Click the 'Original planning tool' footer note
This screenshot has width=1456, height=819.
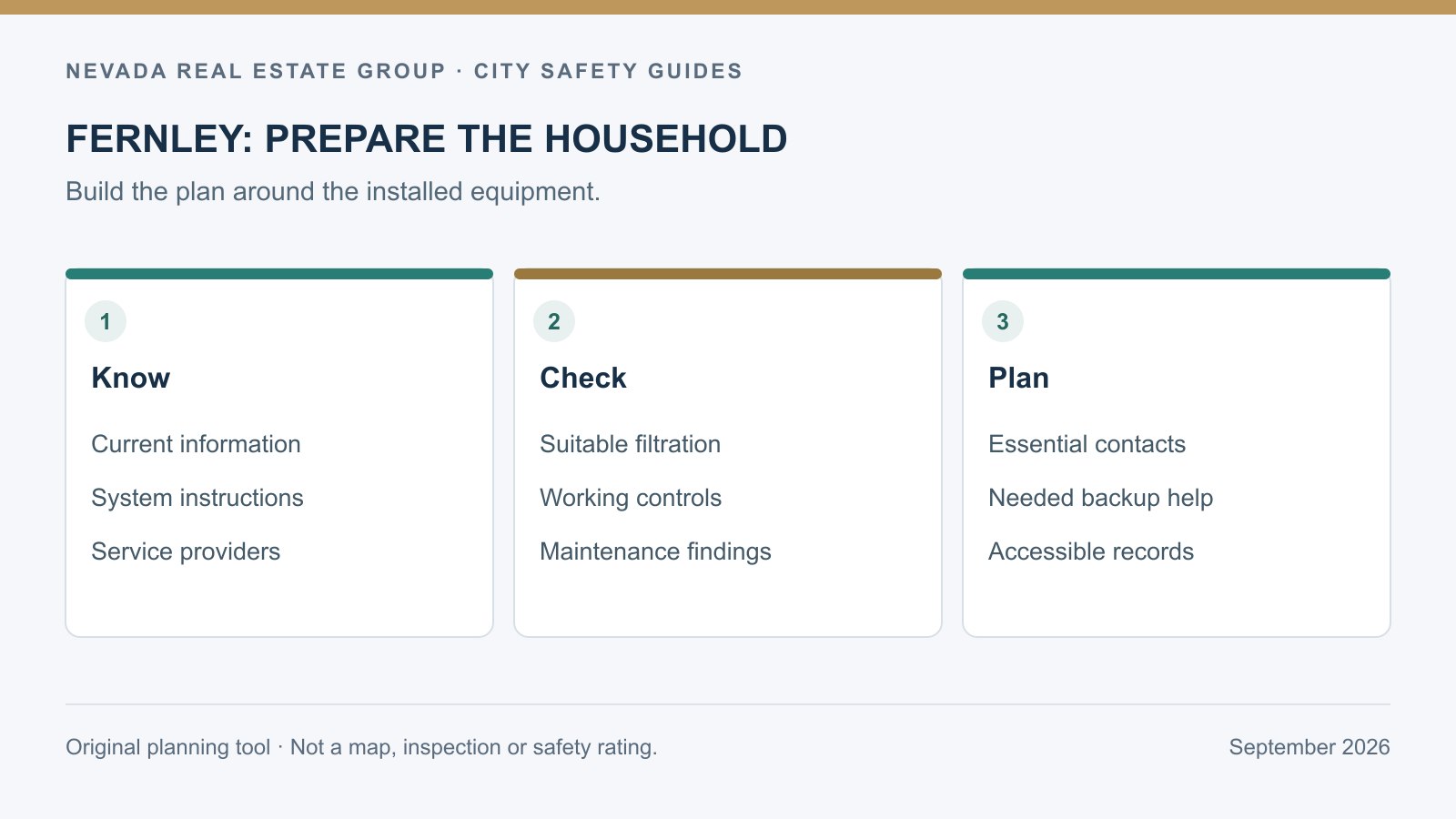point(361,747)
